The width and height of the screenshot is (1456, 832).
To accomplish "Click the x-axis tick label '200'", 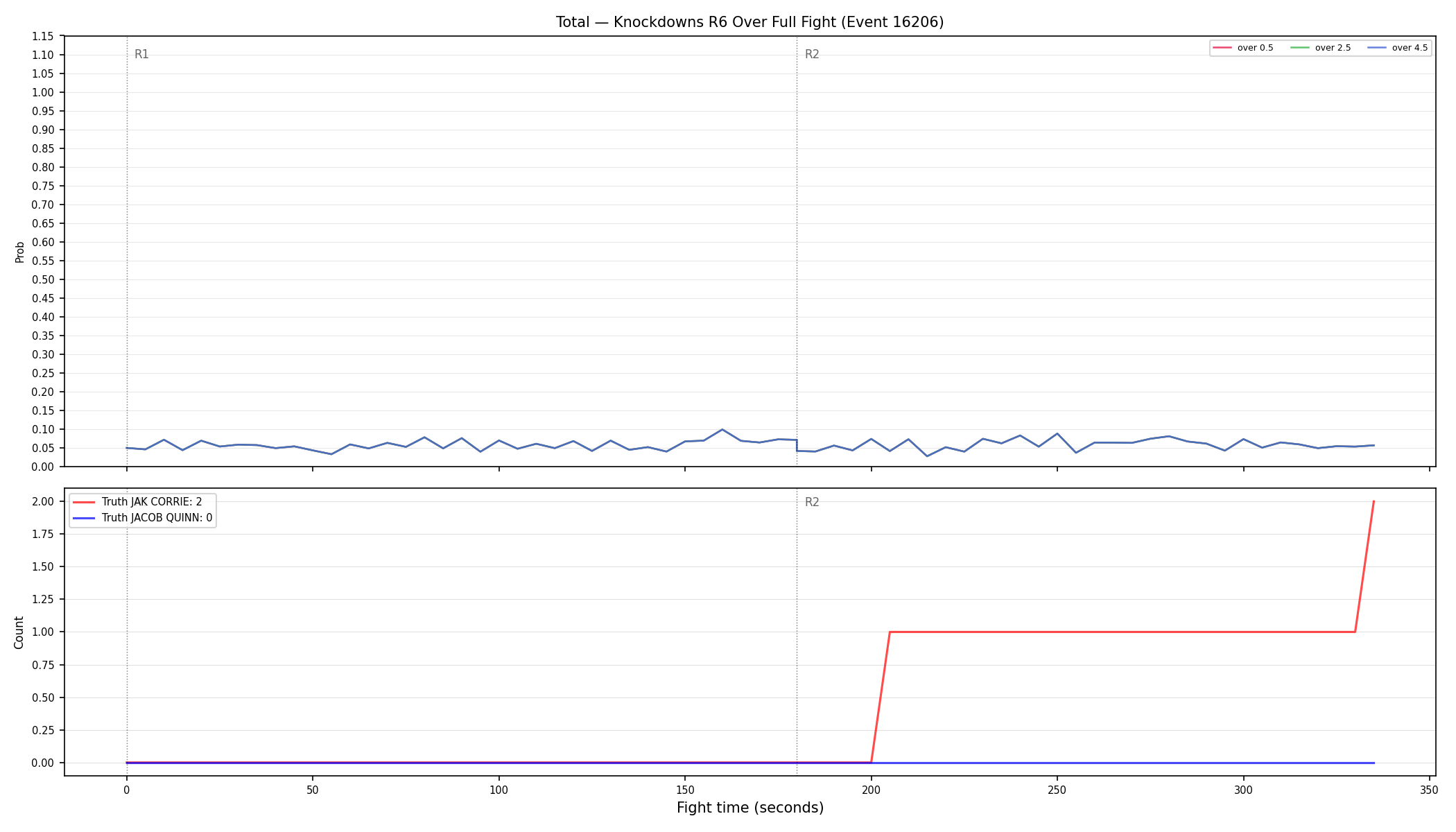I will 871,790.
